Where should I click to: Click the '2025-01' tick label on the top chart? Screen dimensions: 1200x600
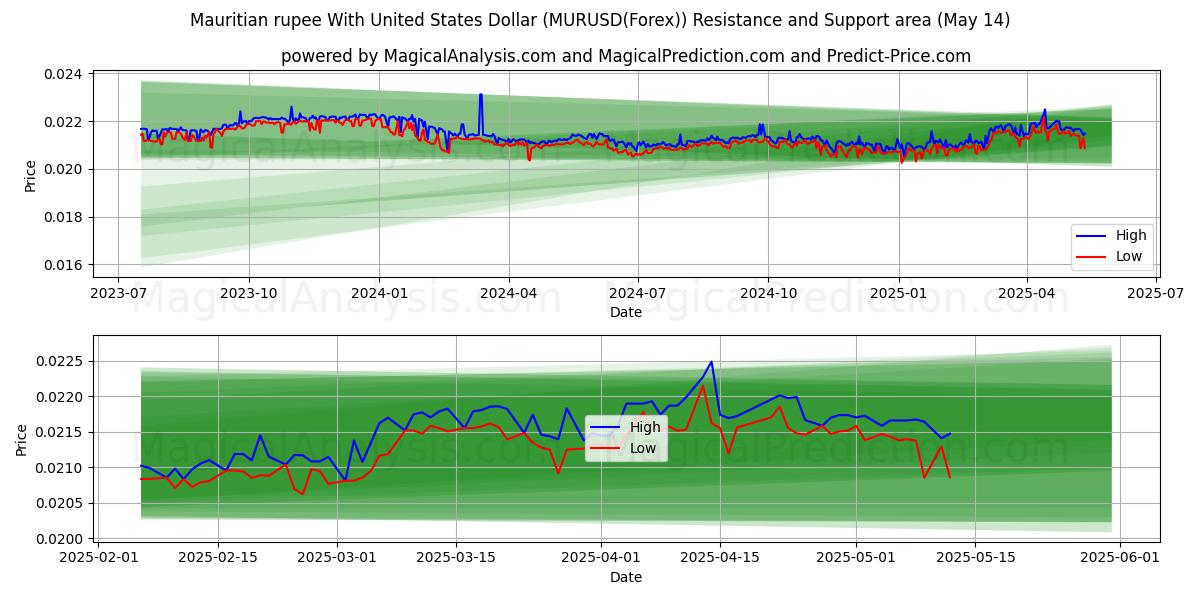[898, 294]
